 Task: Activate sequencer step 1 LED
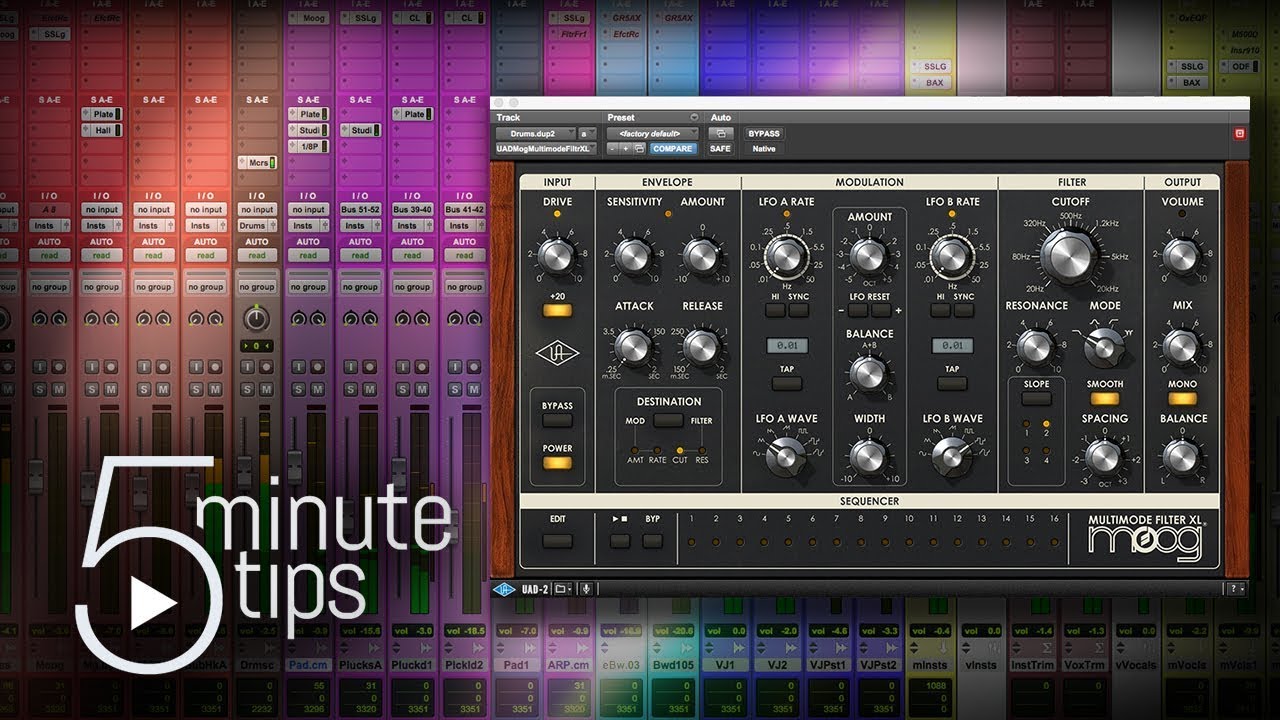point(691,542)
